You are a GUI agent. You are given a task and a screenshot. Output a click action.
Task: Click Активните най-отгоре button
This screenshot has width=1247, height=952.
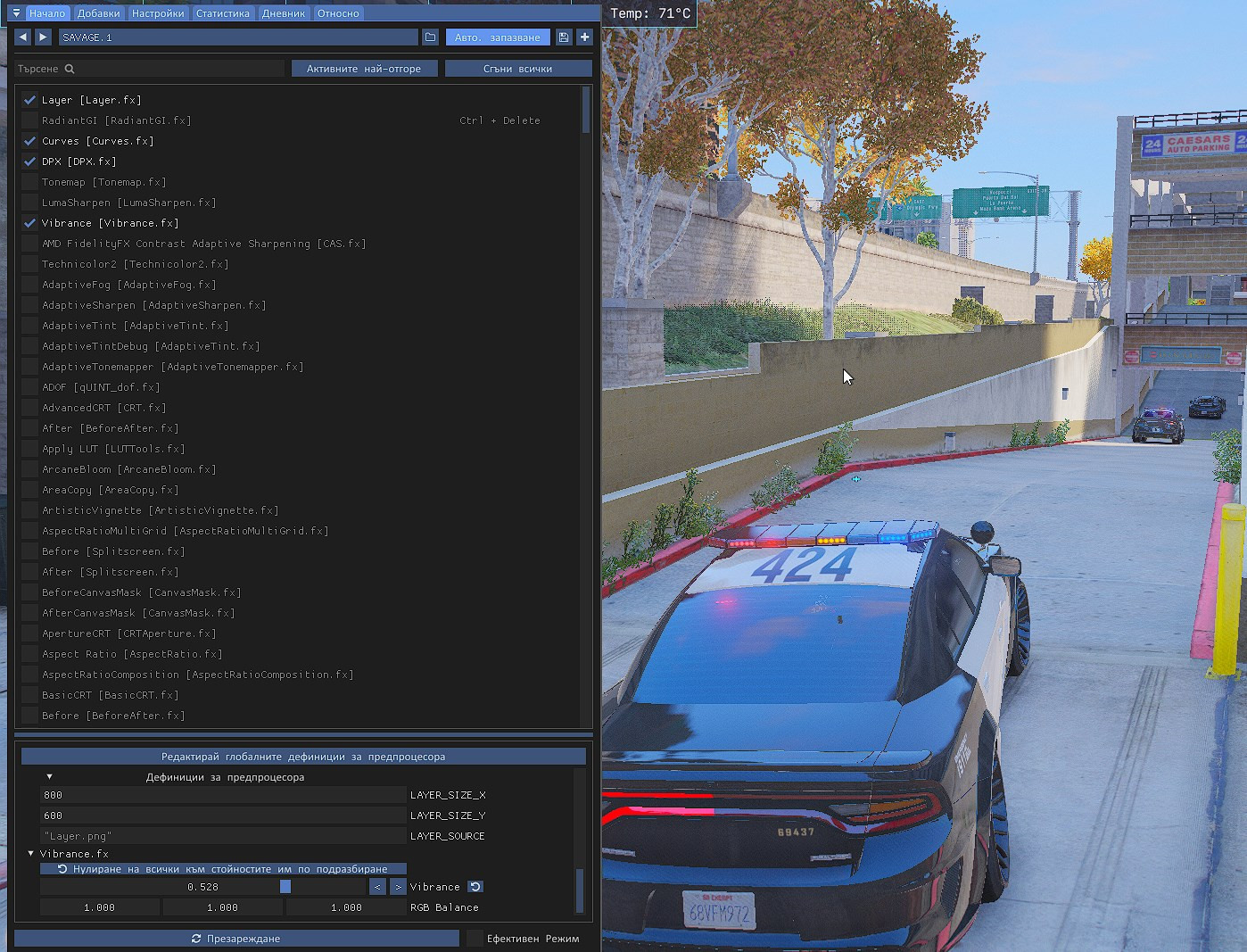pos(364,69)
